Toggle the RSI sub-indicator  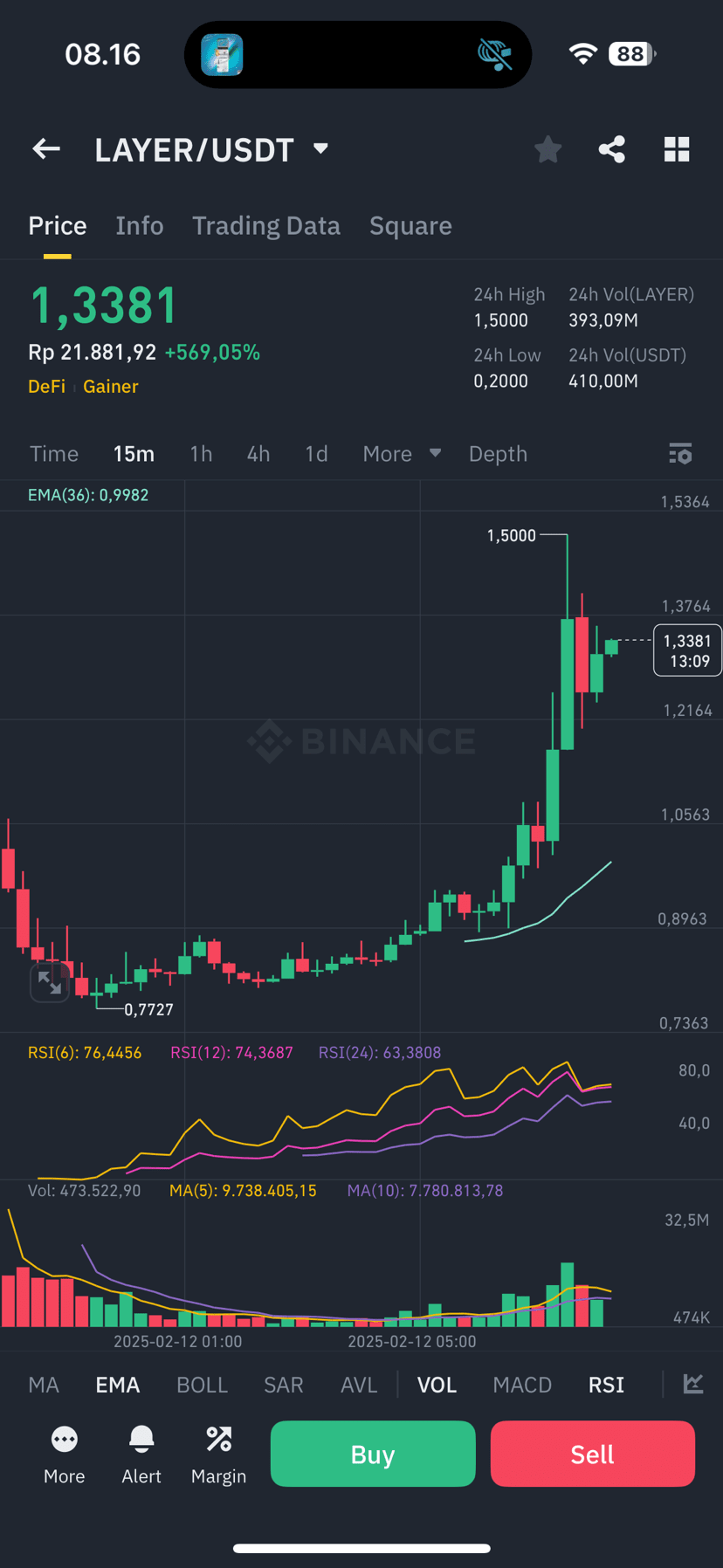pyautogui.click(x=606, y=1385)
